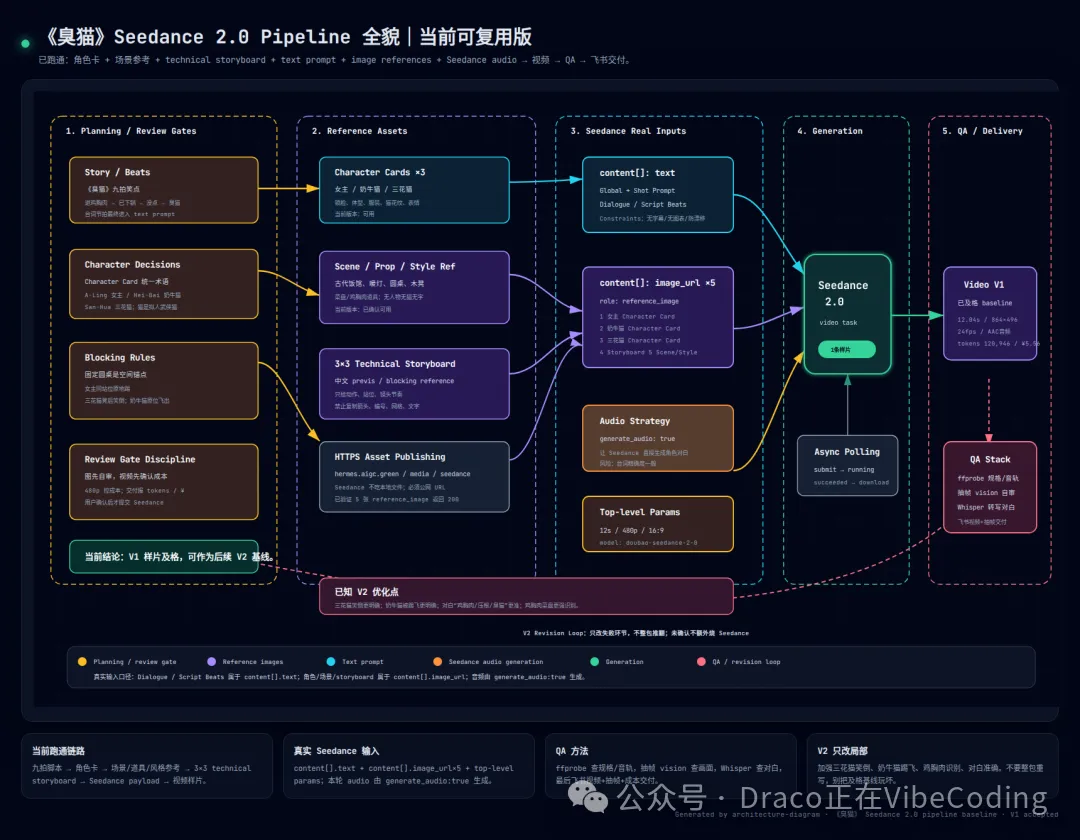
Task: Click the 'generate_audio: true' text in Audio Strategy
Action: pyautogui.click(x=637, y=439)
